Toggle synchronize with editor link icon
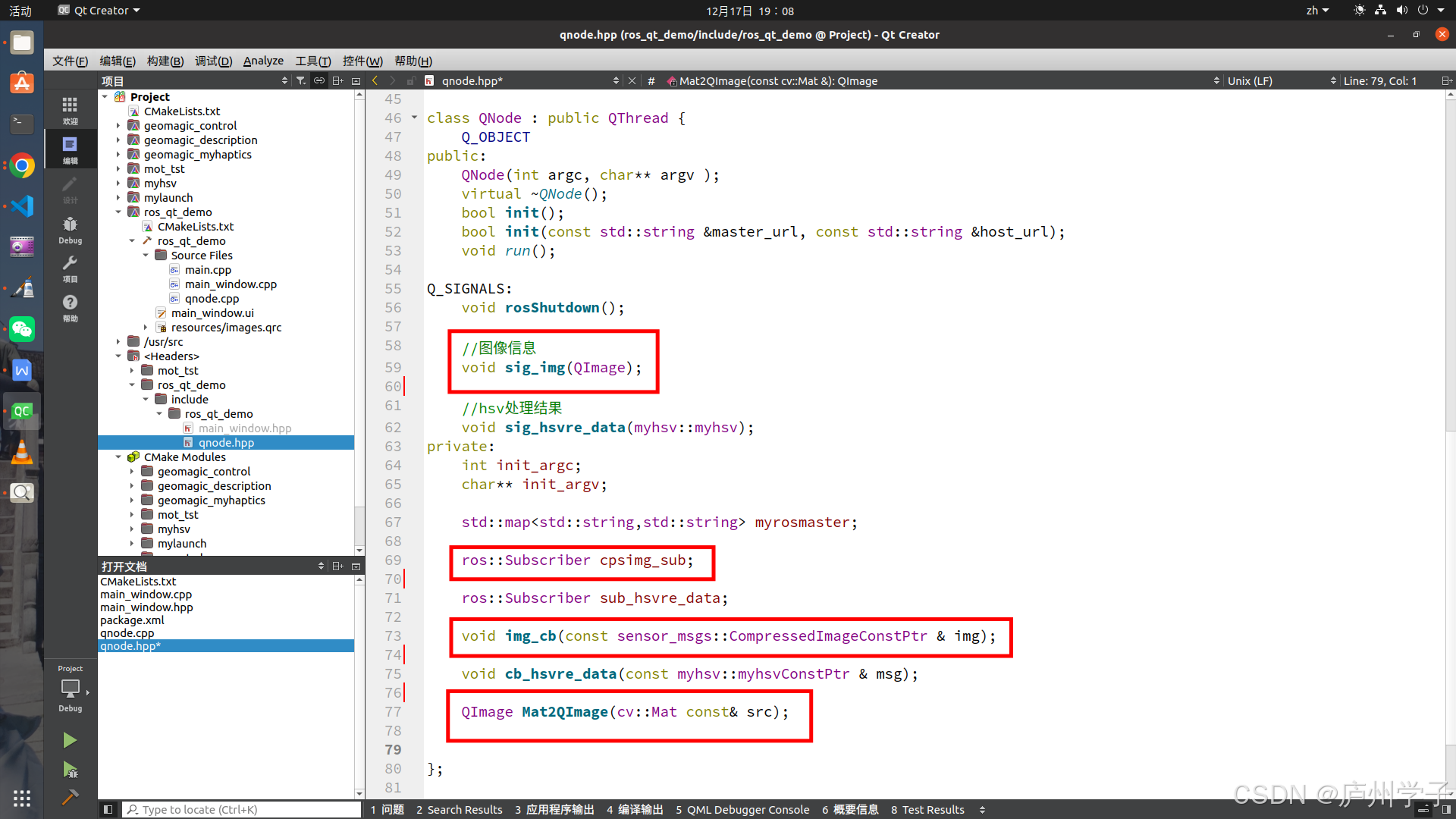Image resolution: width=1456 pixels, height=819 pixels. [x=319, y=80]
